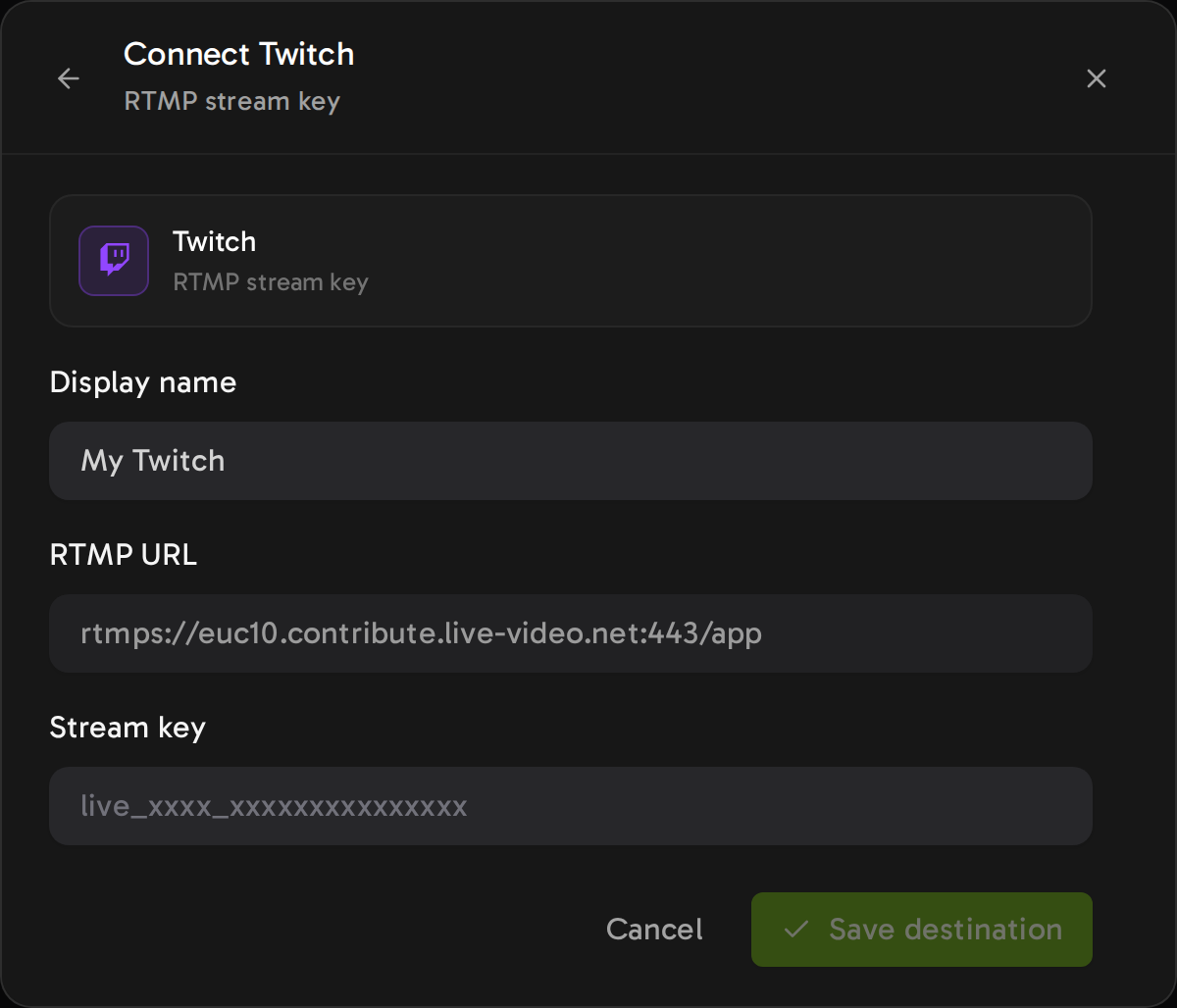Click 'RTMP stream key' subtitle under the title
The image size is (1177, 1008).
pyautogui.click(x=231, y=101)
